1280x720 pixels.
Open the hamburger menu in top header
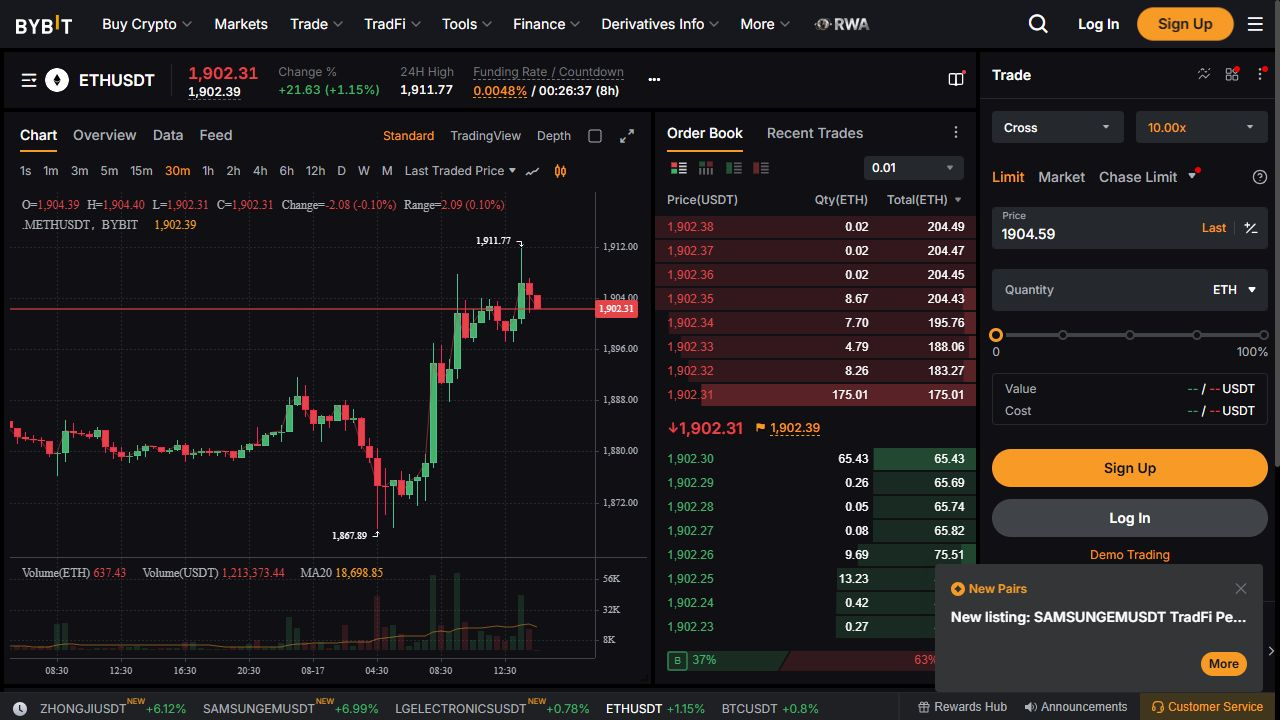tap(1255, 24)
